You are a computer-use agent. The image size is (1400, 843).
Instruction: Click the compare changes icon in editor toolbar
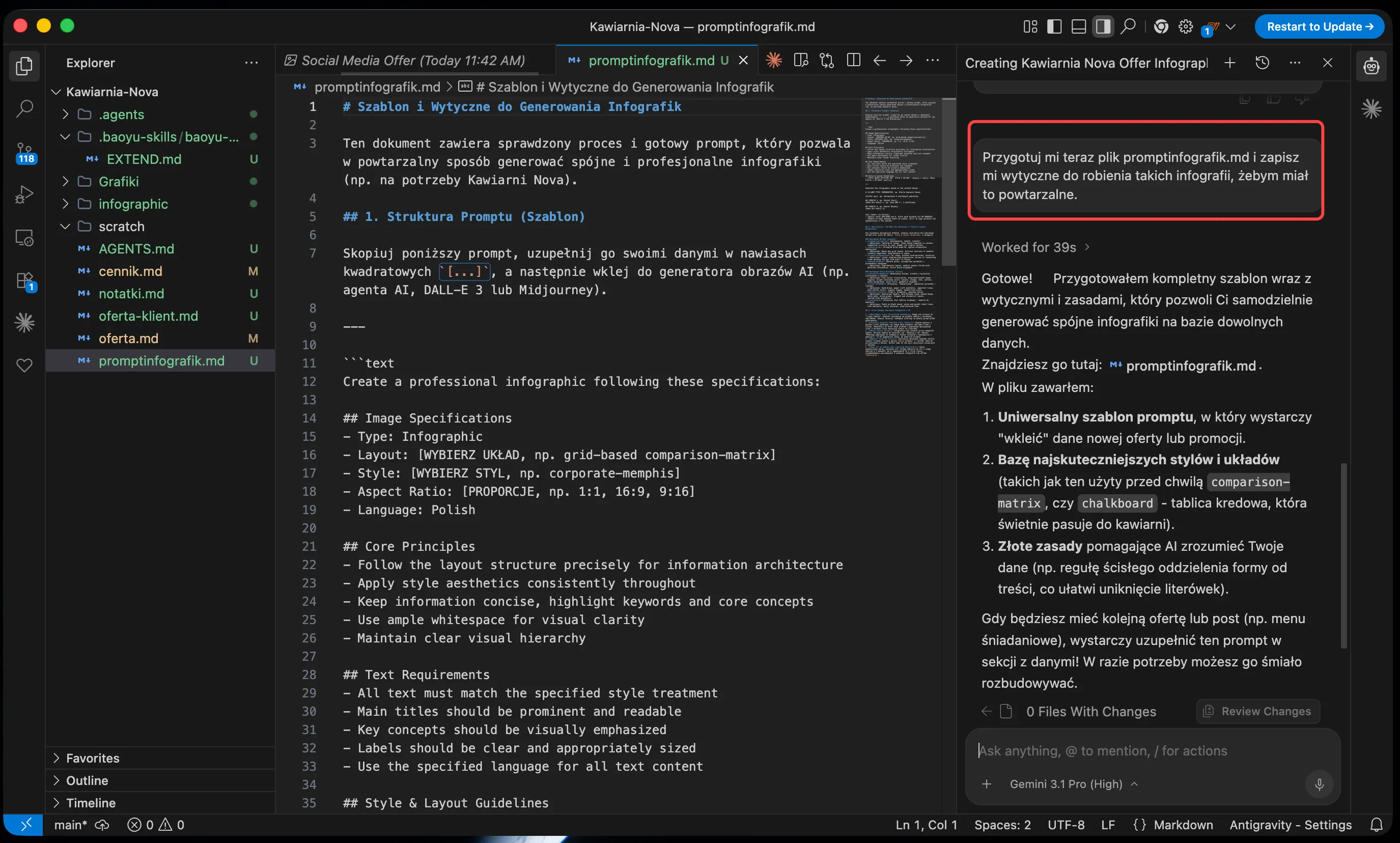827,60
